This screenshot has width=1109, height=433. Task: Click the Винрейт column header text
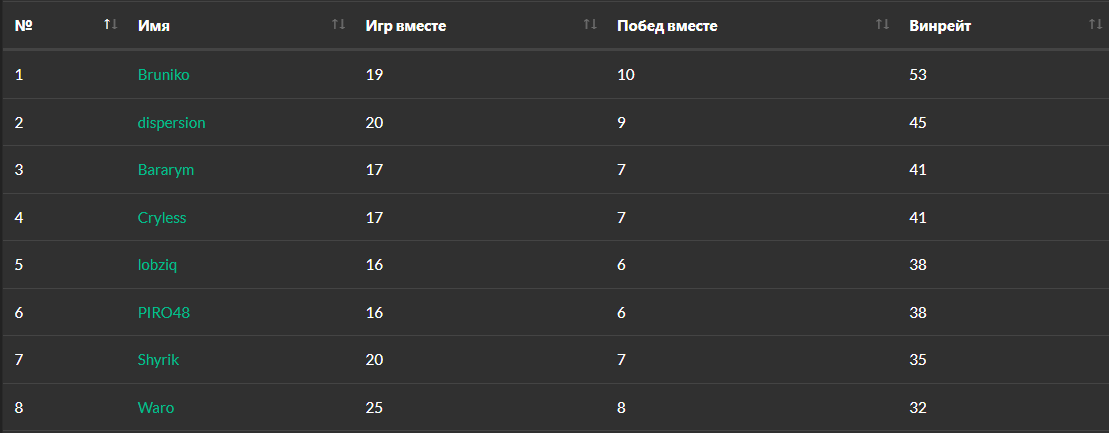pos(940,25)
